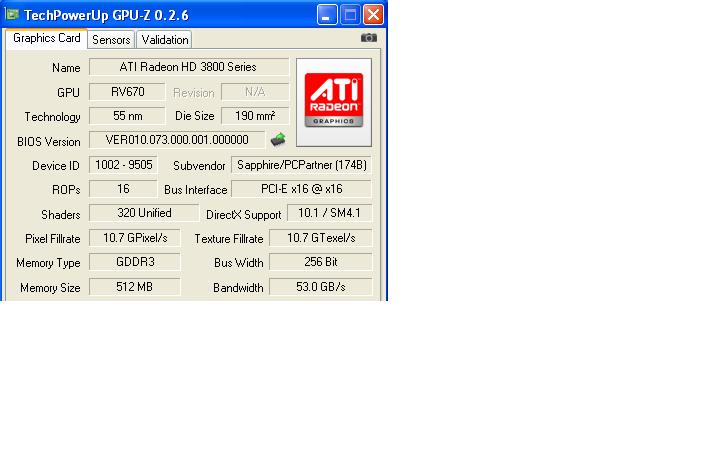
Task: Click the Die Size field showing 190 mm²
Action: pyautogui.click(x=255, y=116)
